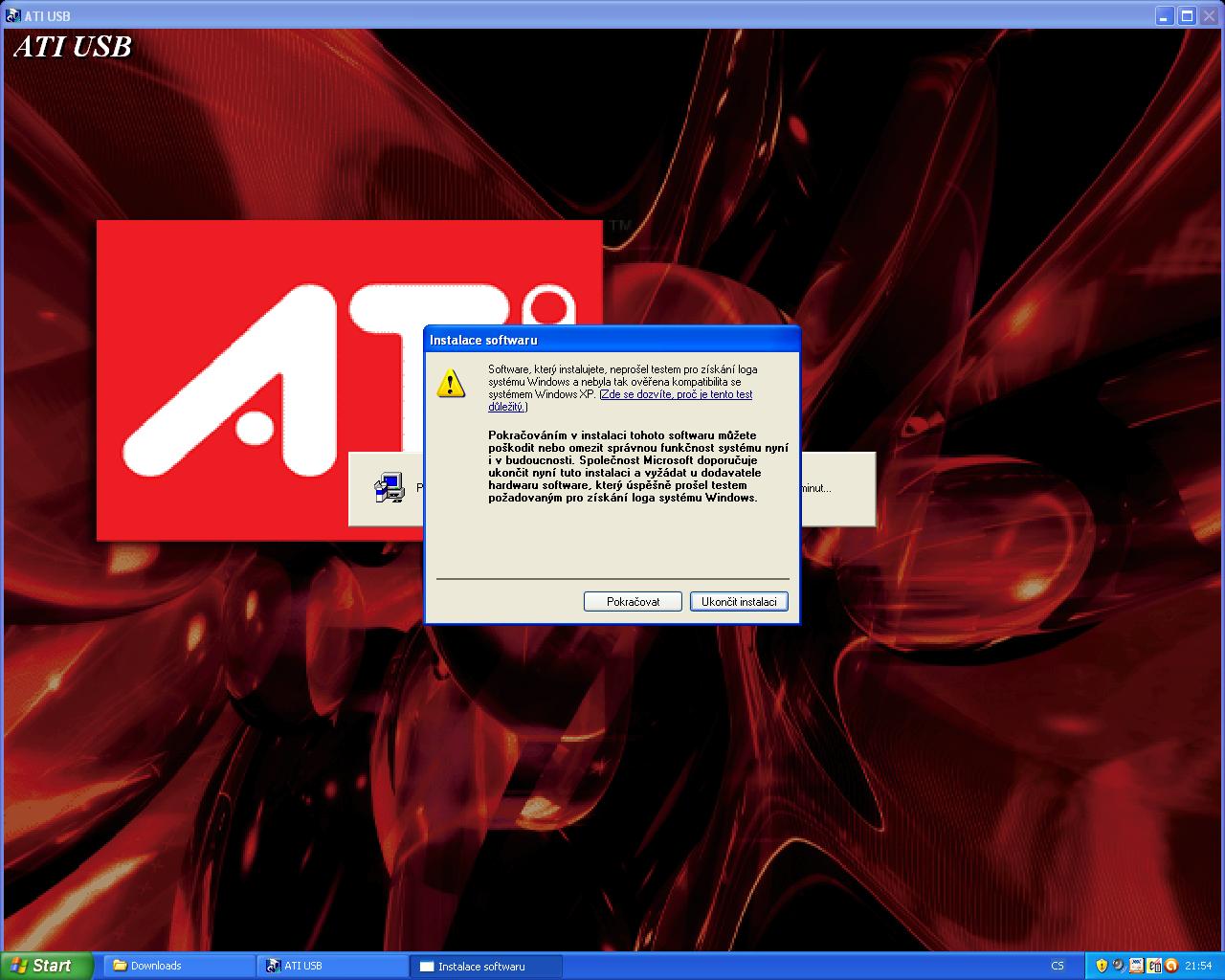Click the Instalace softwaru dialog title bar
1225x980 pixels.
(612, 340)
